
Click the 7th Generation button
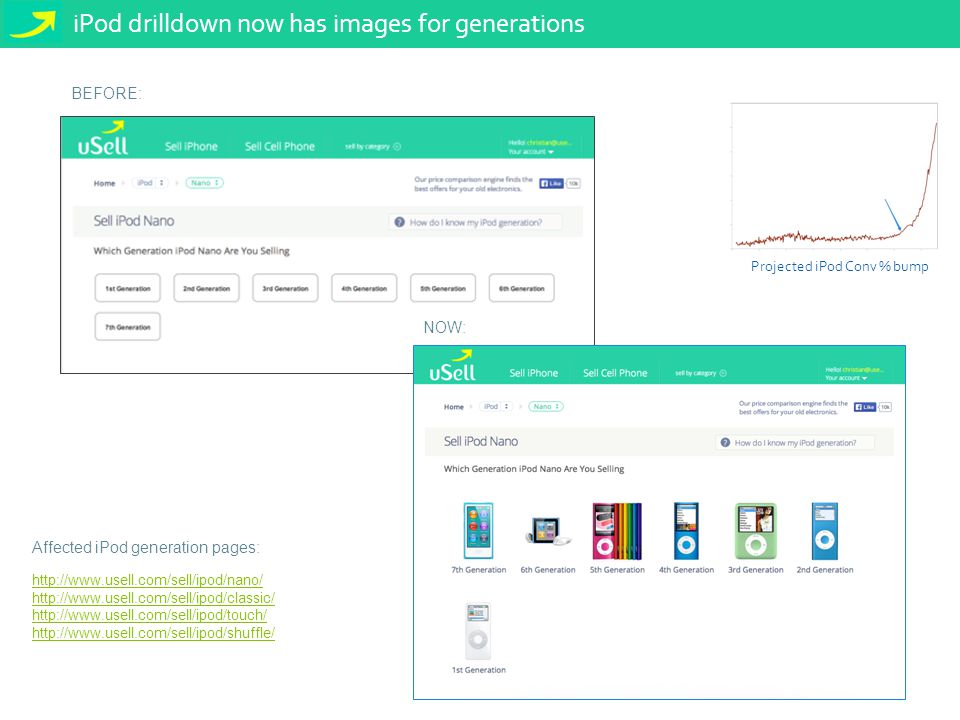[127, 326]
